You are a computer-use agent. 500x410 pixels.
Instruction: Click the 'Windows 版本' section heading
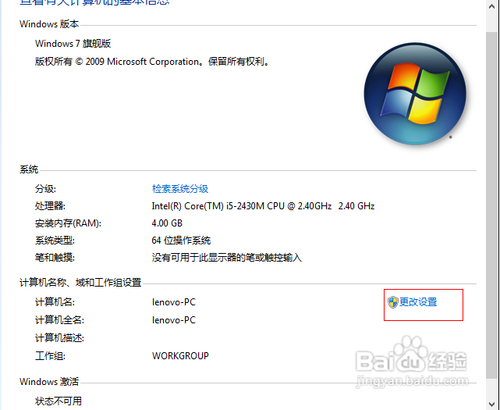tap(49, 24)
